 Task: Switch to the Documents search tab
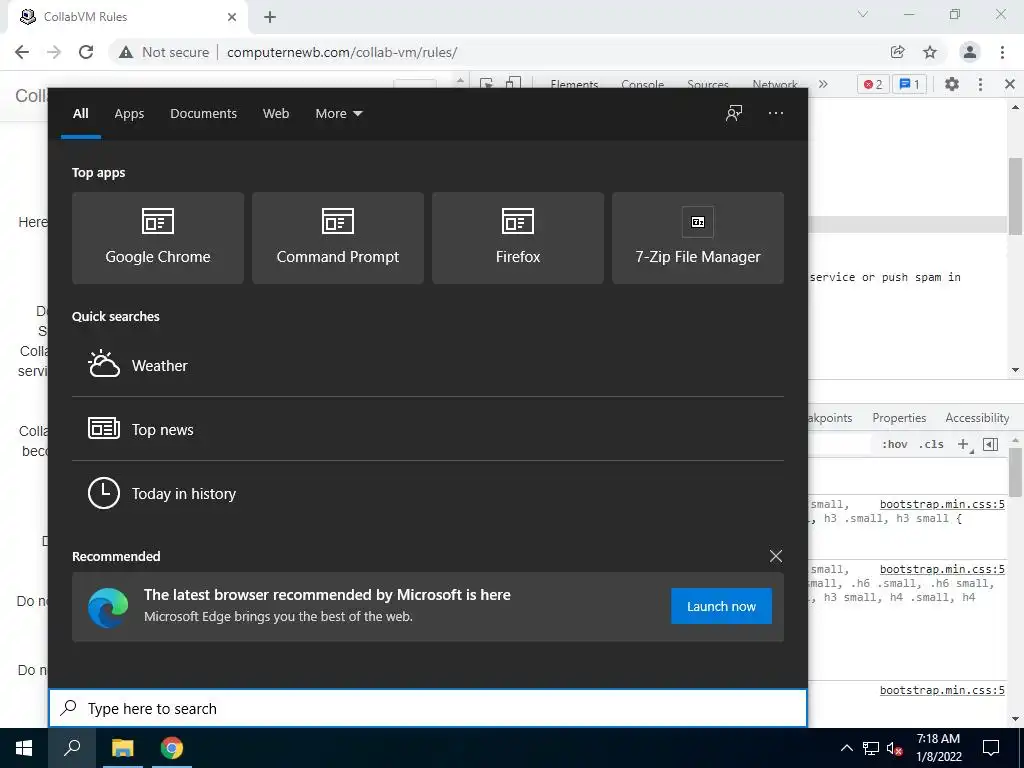tap(203, 114)
